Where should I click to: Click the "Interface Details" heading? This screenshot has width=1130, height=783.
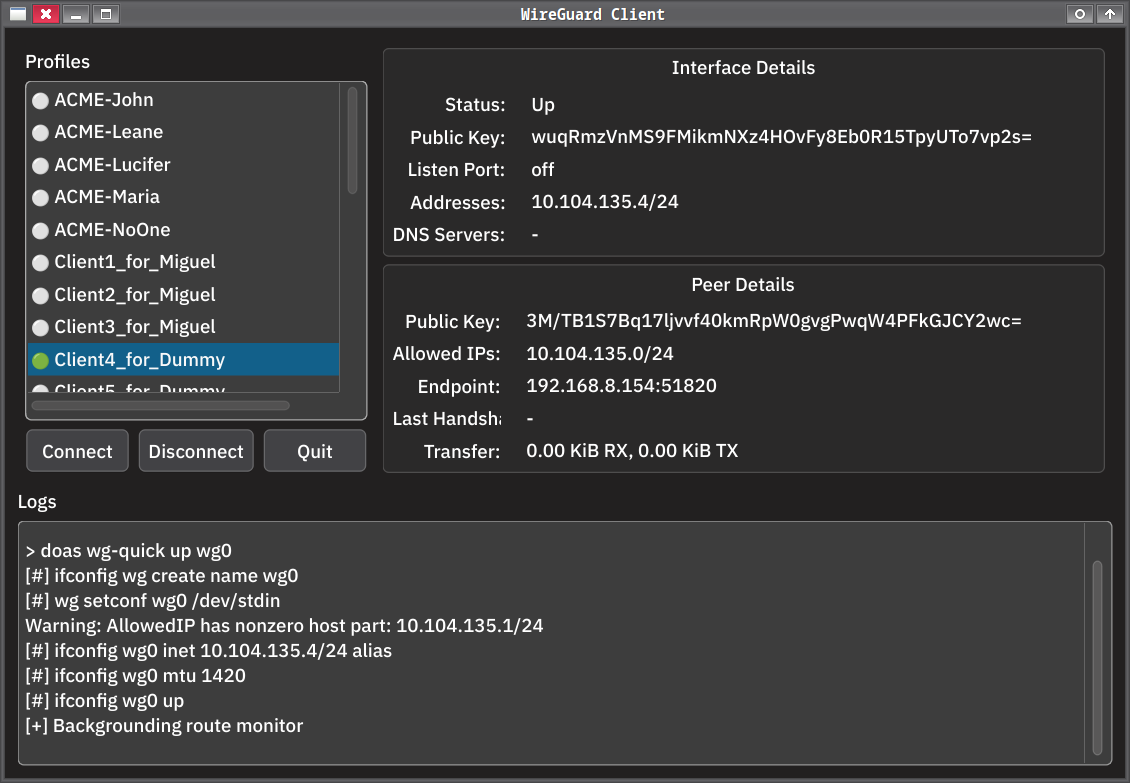pyautogui.click(x=743, y=68)
